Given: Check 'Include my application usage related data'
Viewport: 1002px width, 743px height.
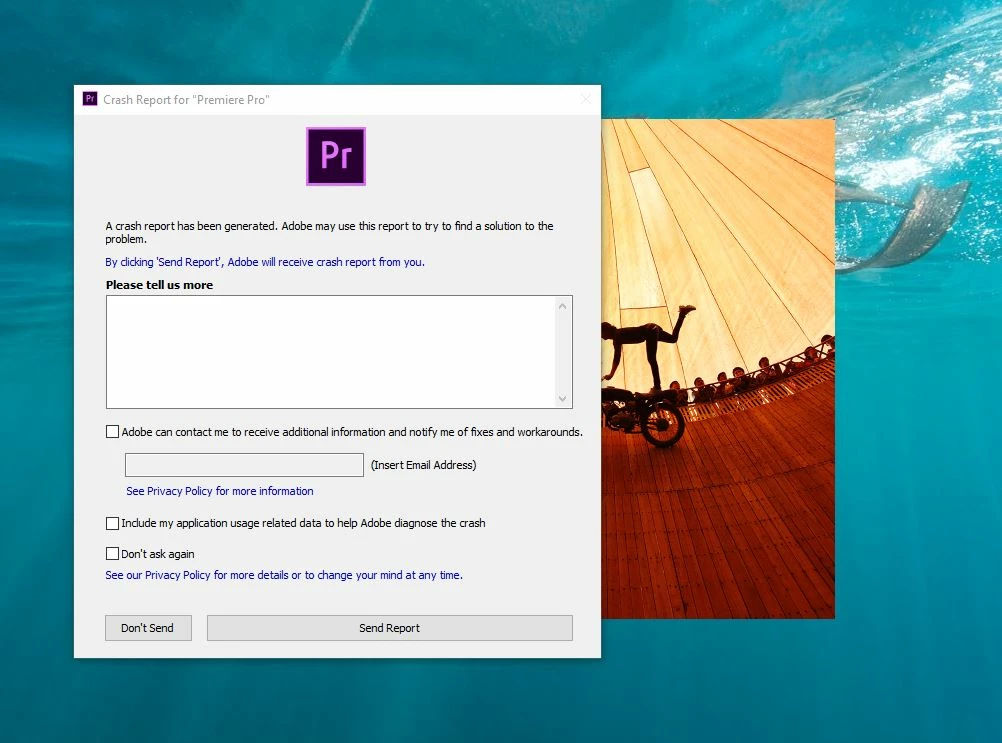Looking at the screenshot, I should [x=112, y=523].
